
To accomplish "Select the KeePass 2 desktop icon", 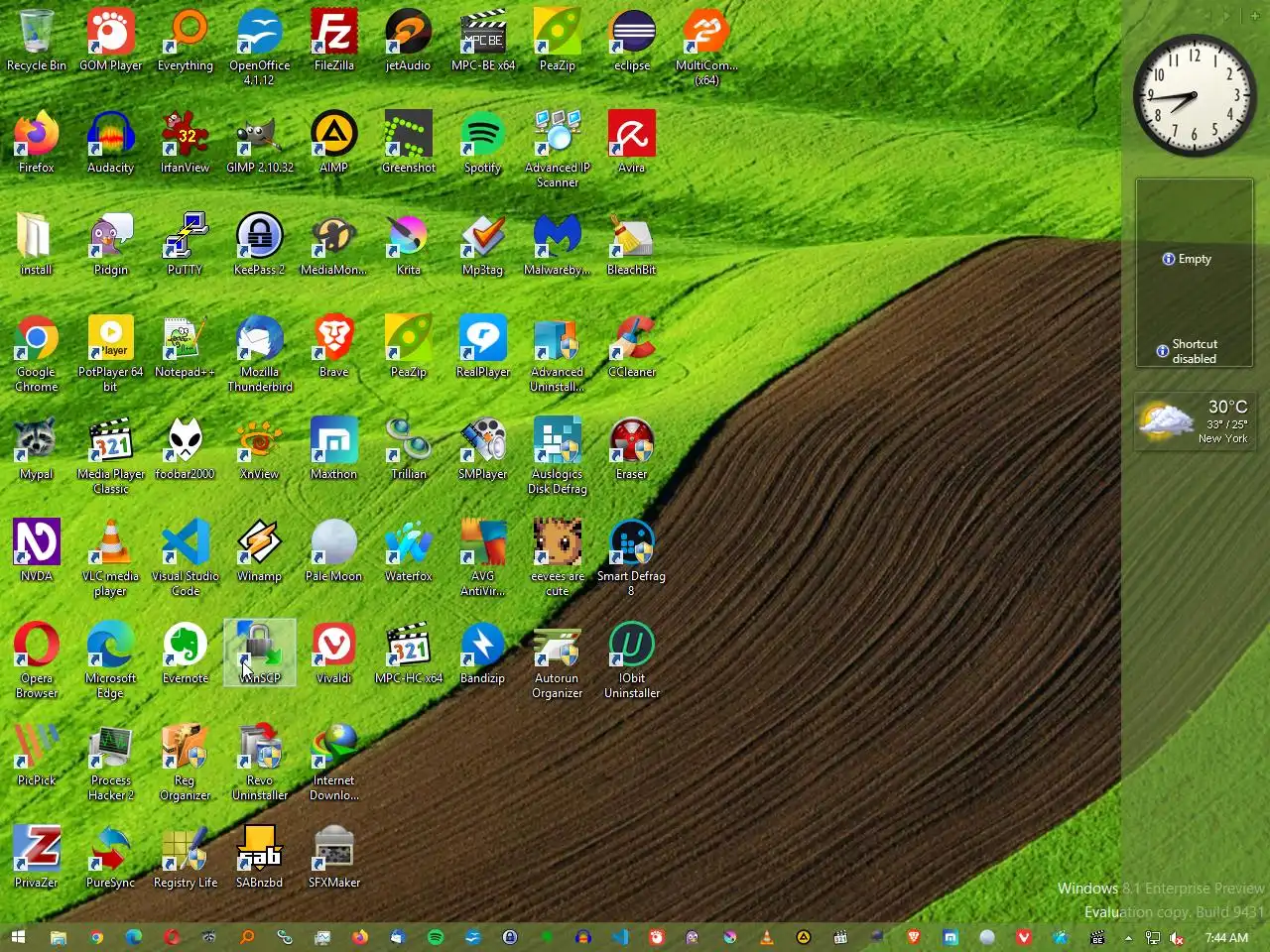I will click(260, 245).
